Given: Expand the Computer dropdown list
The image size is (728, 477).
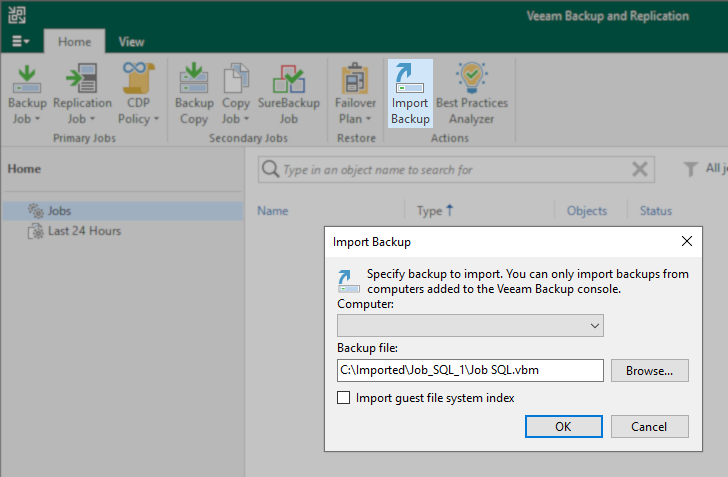Looking at the screenshot, I should tap(470, 326).
